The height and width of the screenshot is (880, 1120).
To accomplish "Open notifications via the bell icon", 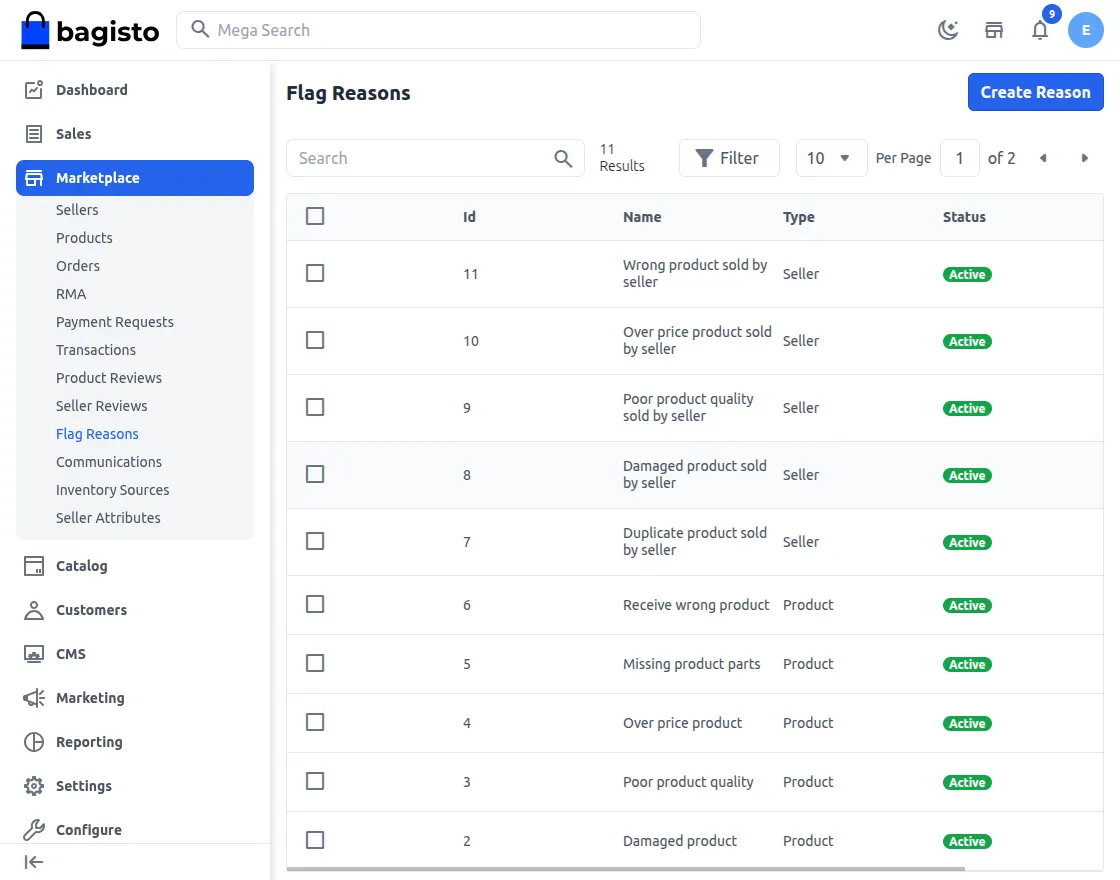I will coord(1040,31).
